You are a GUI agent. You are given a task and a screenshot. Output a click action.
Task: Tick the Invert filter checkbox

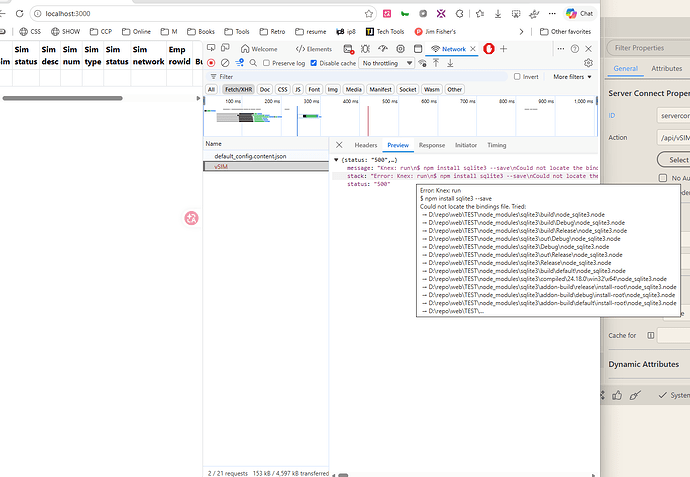(x=517, y=77)
